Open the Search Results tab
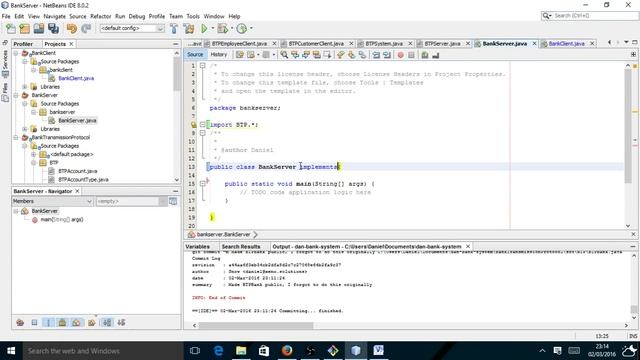The height and width of the screenshot is (360, 640). (241, 247)
